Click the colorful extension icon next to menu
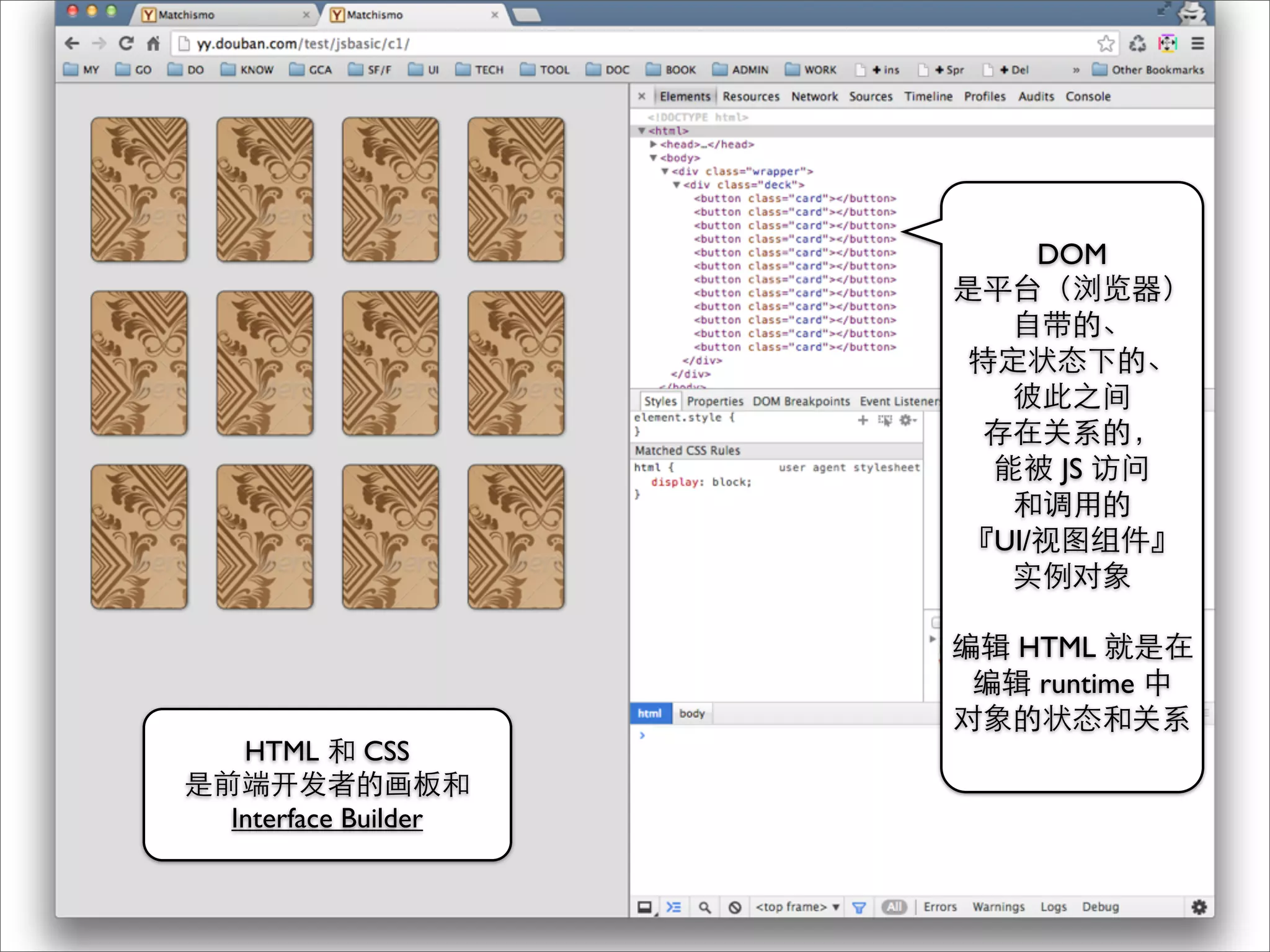 pos(1168,43)
